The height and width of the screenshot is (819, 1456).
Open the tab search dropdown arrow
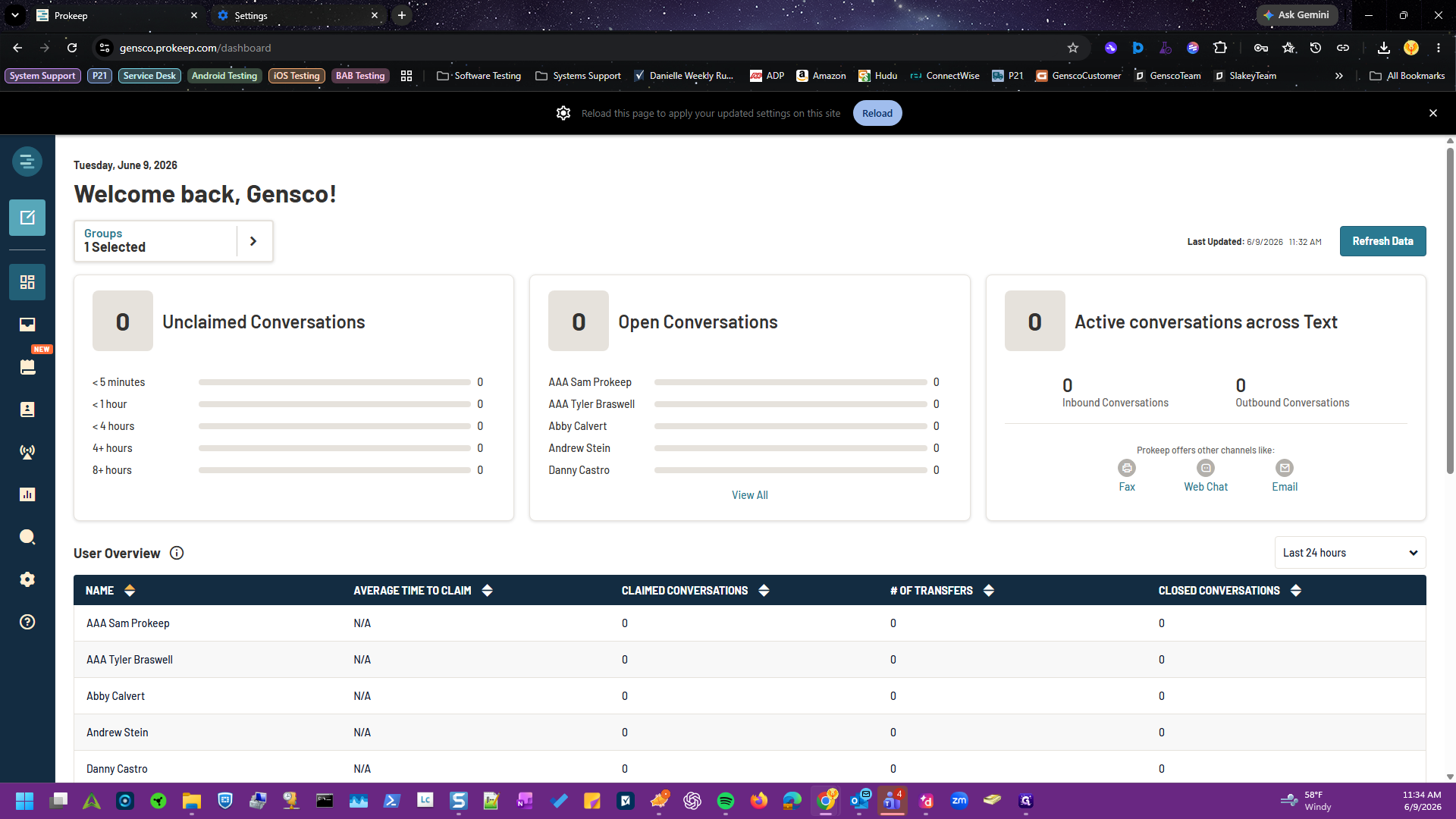(x=15, y=15)
